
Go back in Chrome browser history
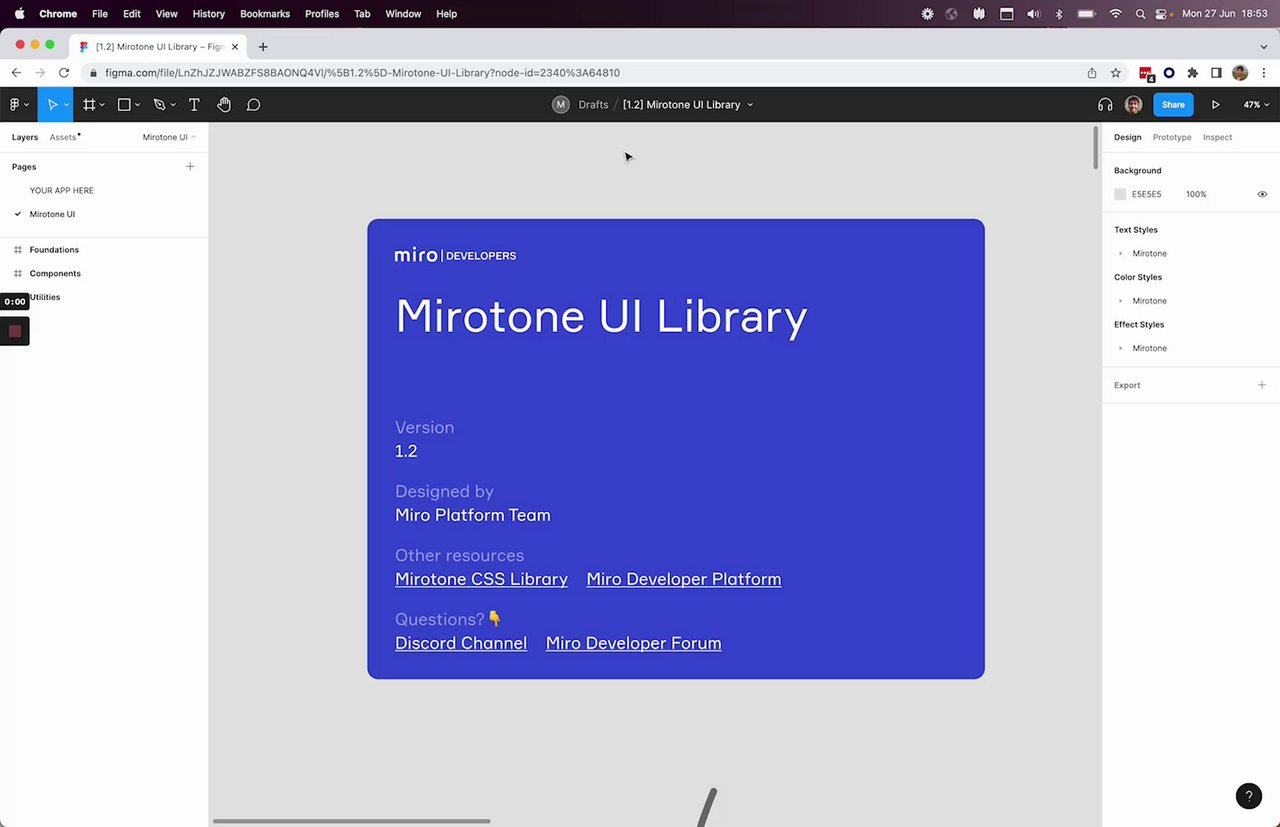click(16, 73)
